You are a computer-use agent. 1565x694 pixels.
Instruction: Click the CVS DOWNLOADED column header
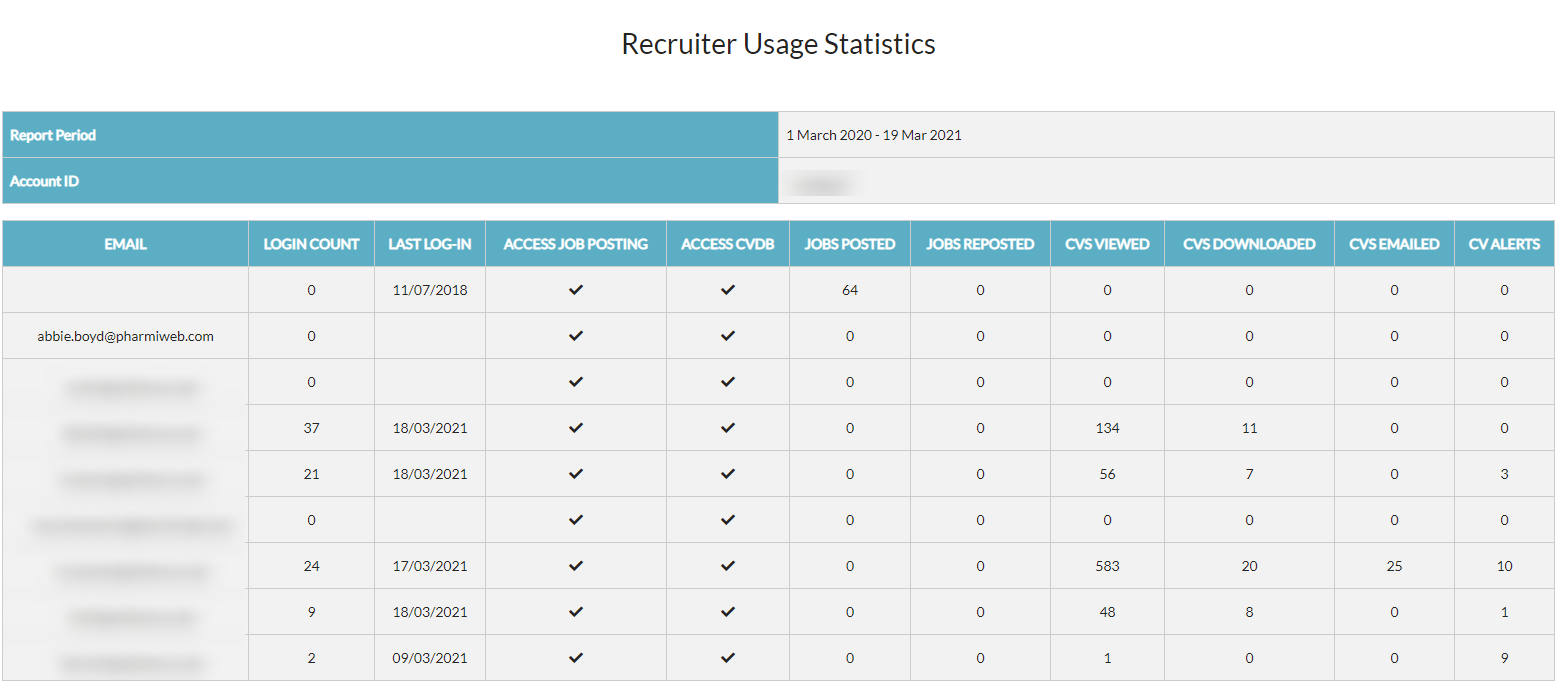tap(1249, 244)
